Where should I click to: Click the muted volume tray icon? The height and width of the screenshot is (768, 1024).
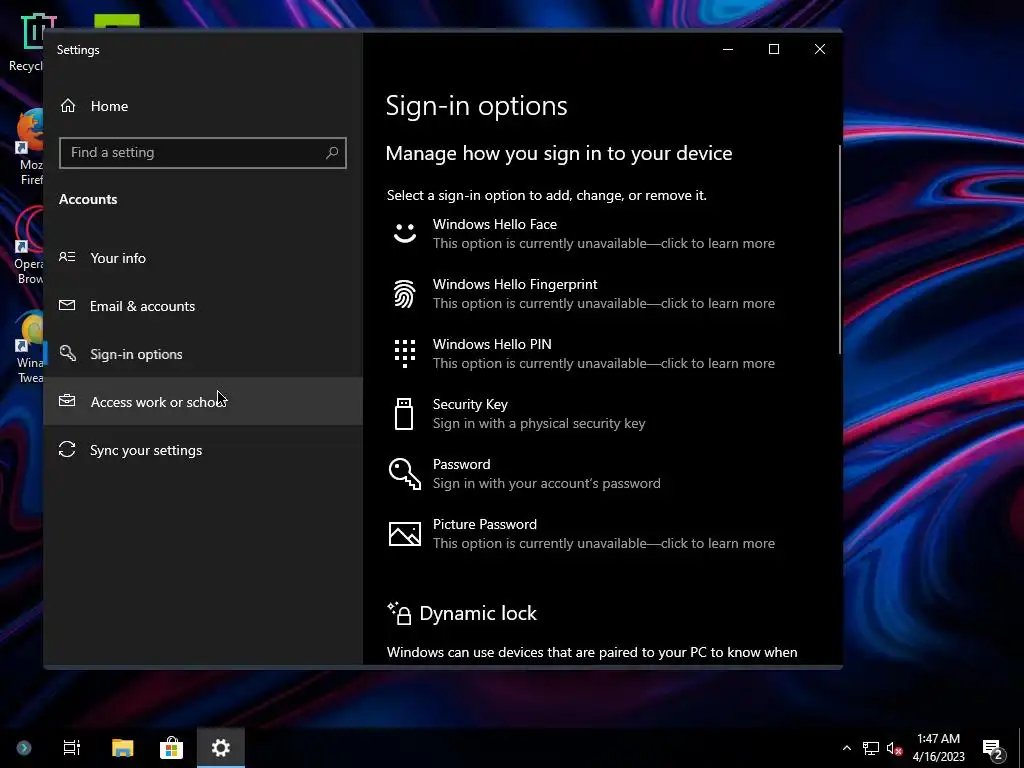(894, 748)
